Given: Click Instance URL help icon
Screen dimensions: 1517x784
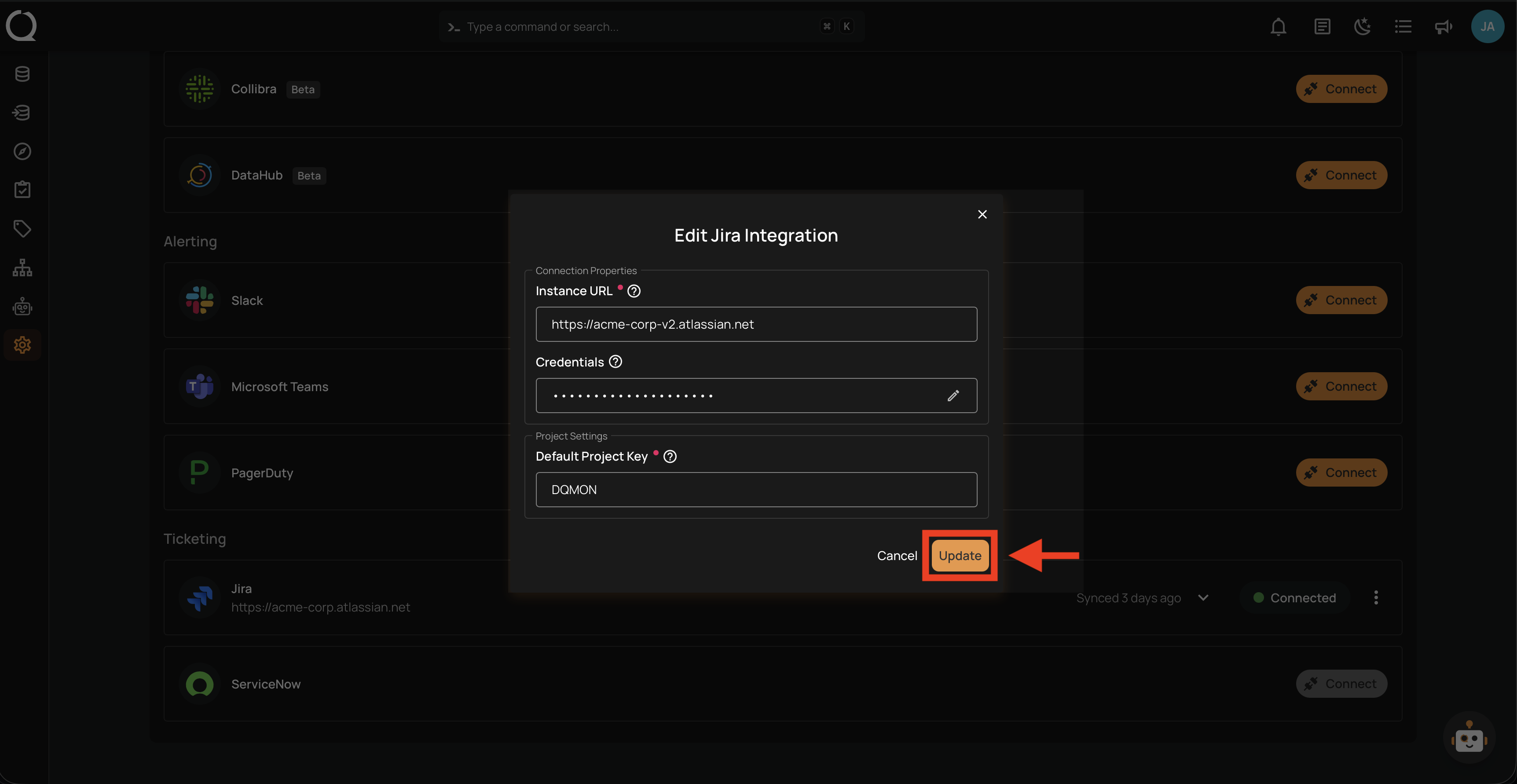Looking at the screenshot, I should [x=634, y=291].
